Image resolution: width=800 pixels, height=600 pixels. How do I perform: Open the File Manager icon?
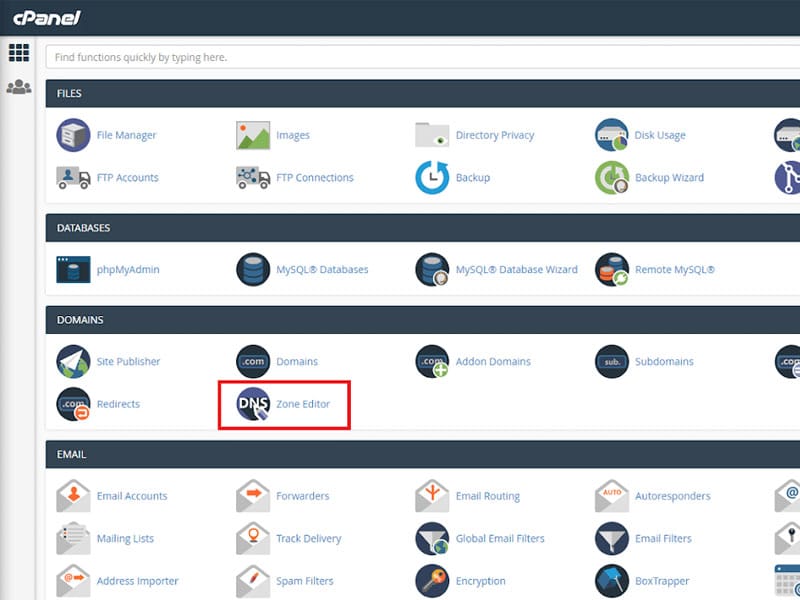[73, 135]
